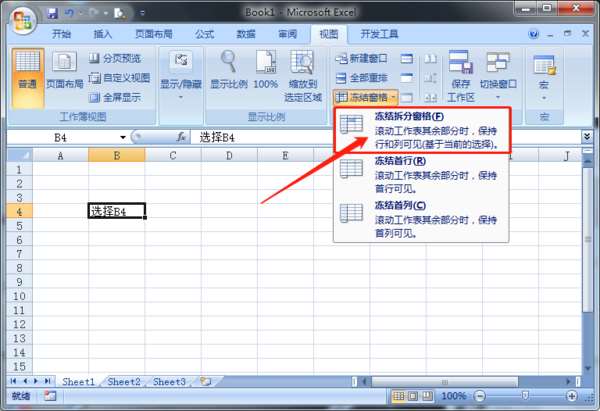Viewport: 600px width, 411px height.
Task: Click Unhide window icon beside Freeze Panes
Action: [x=407, y=98]
